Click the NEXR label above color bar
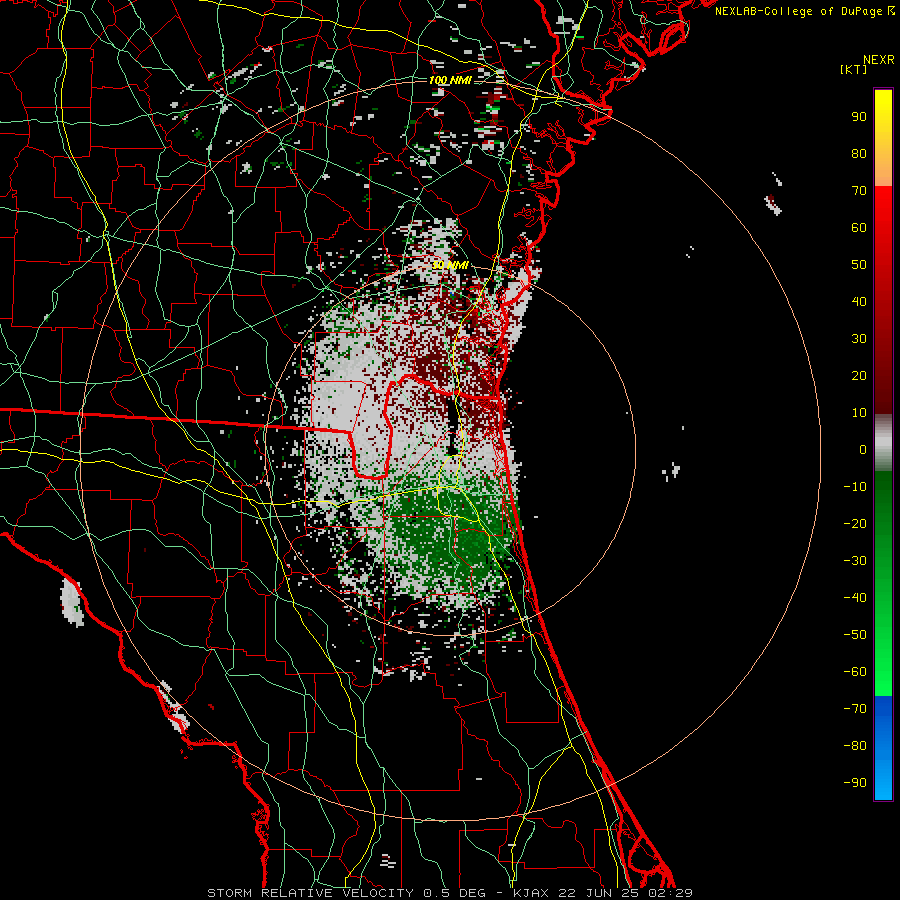 [x=879, y=60]
